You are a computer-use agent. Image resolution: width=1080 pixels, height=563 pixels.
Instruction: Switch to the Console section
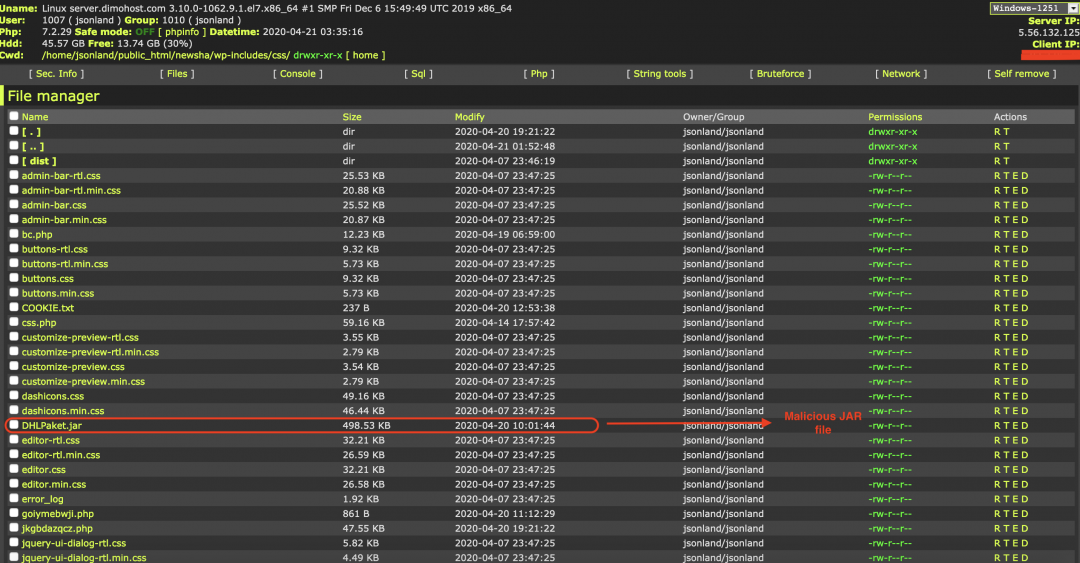297,74
